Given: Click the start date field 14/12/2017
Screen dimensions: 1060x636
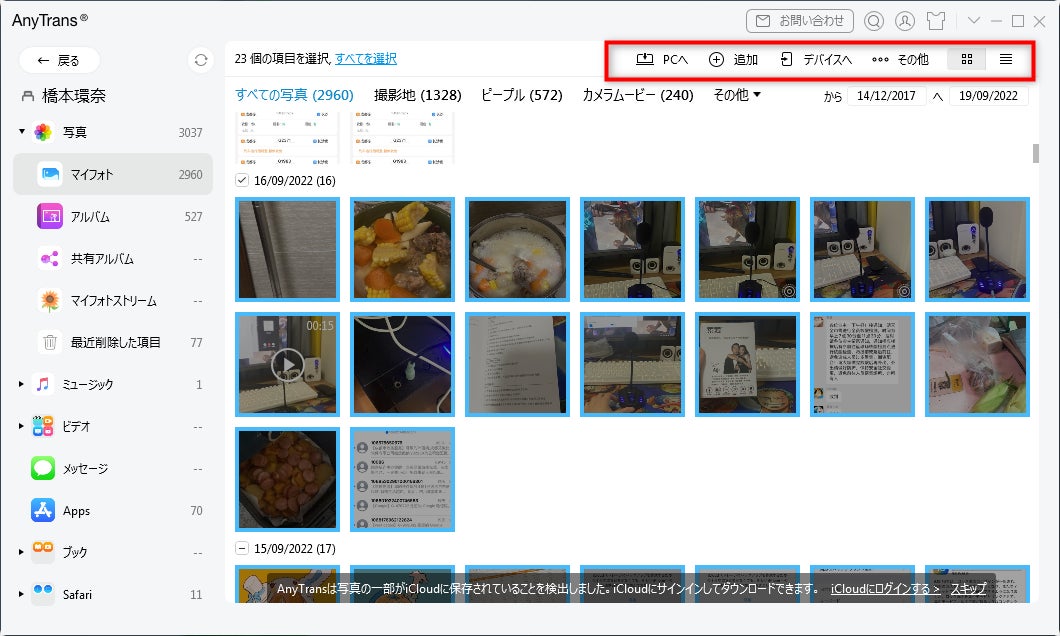Looking at the screenshot, I should click(886, 96).
